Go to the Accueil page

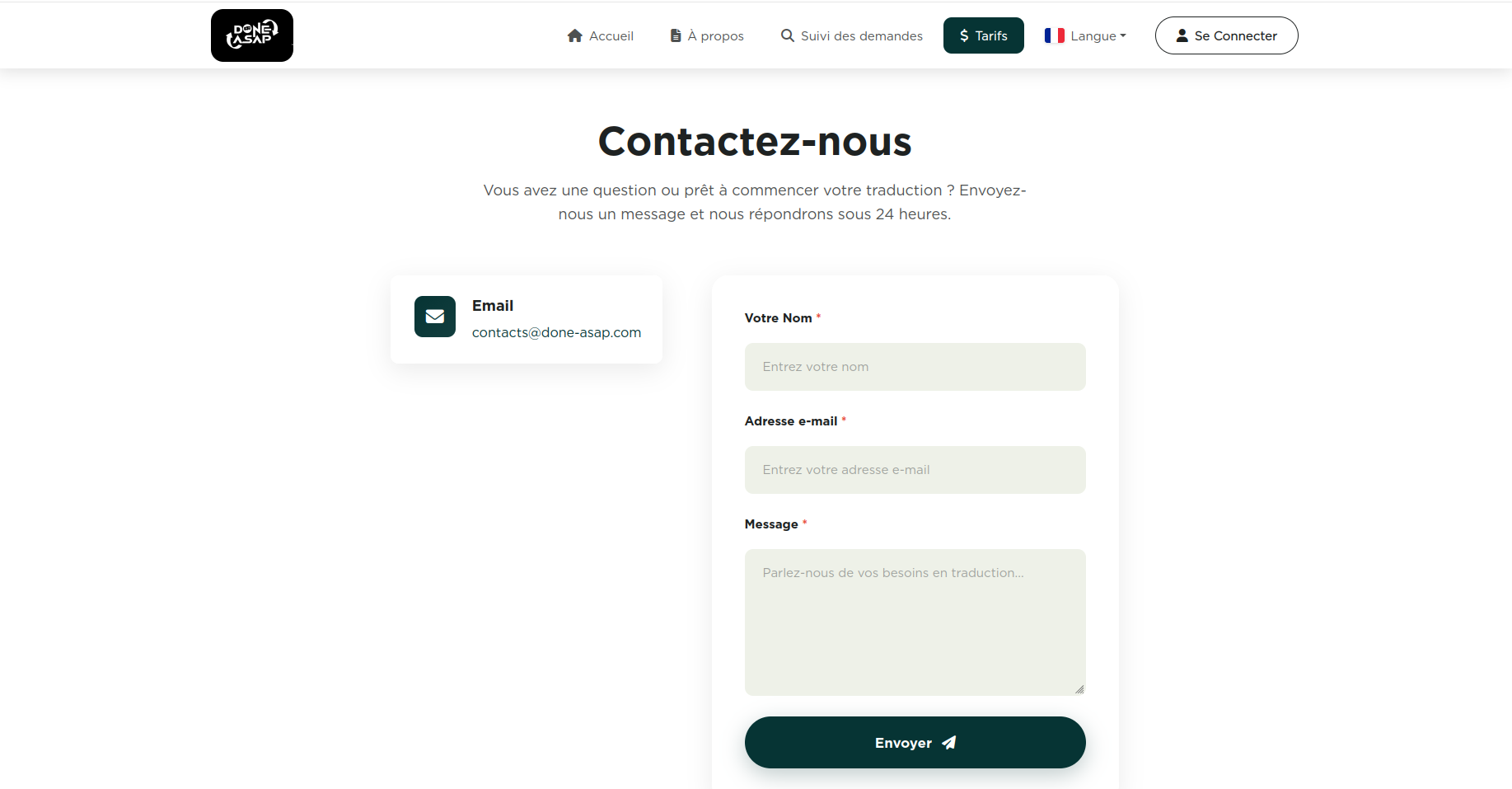click(x=611, y=35)
